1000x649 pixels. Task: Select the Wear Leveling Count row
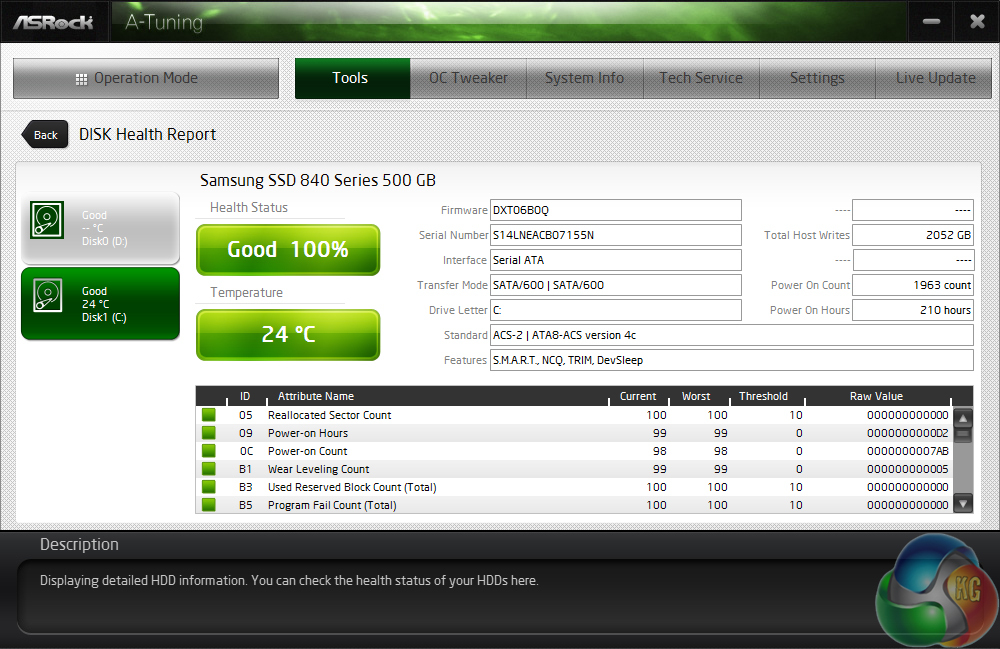[575, 469]
